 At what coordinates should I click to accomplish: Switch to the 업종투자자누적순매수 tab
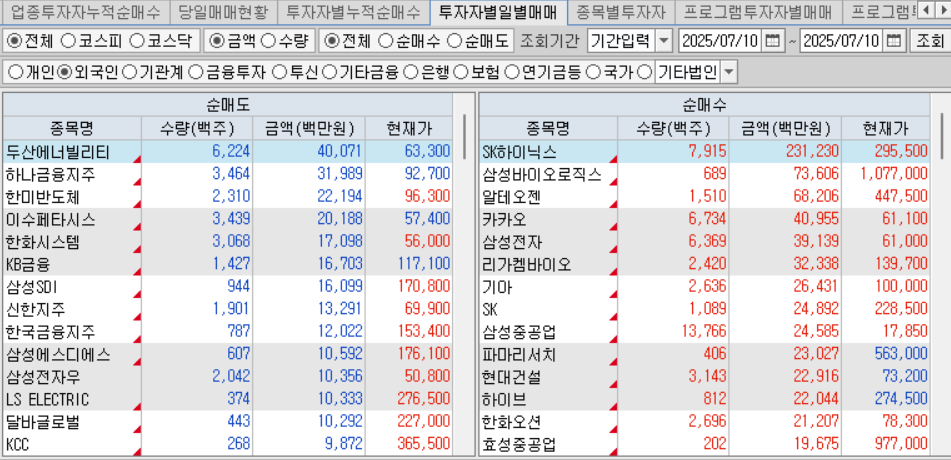[x=86, y=11]
